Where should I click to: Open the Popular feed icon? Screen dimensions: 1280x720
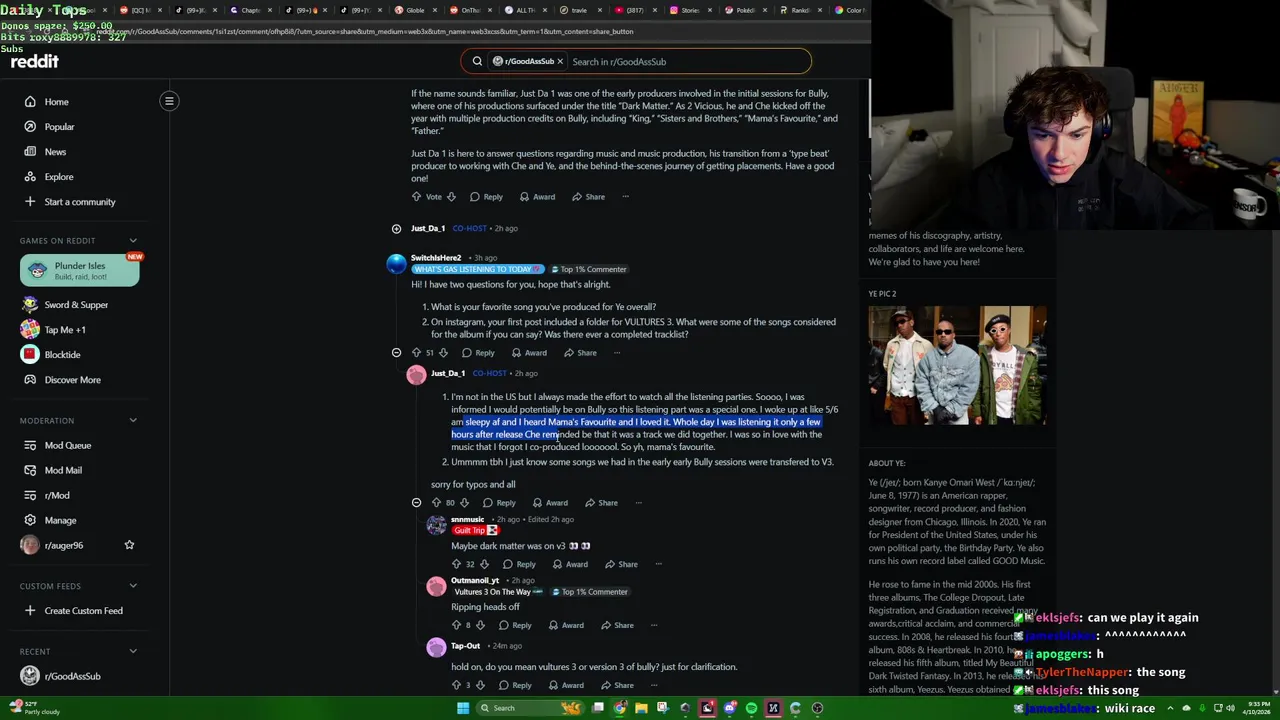tap(30, 127)
